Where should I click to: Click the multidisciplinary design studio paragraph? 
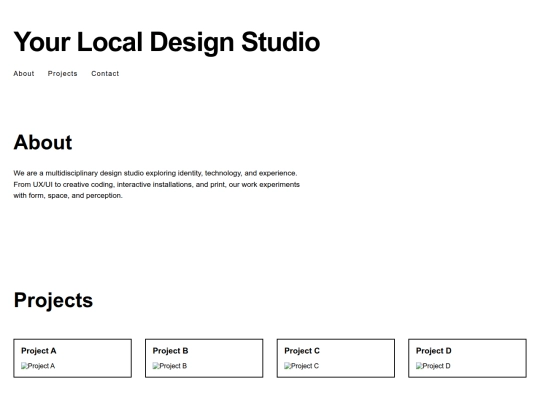(157, 184)
